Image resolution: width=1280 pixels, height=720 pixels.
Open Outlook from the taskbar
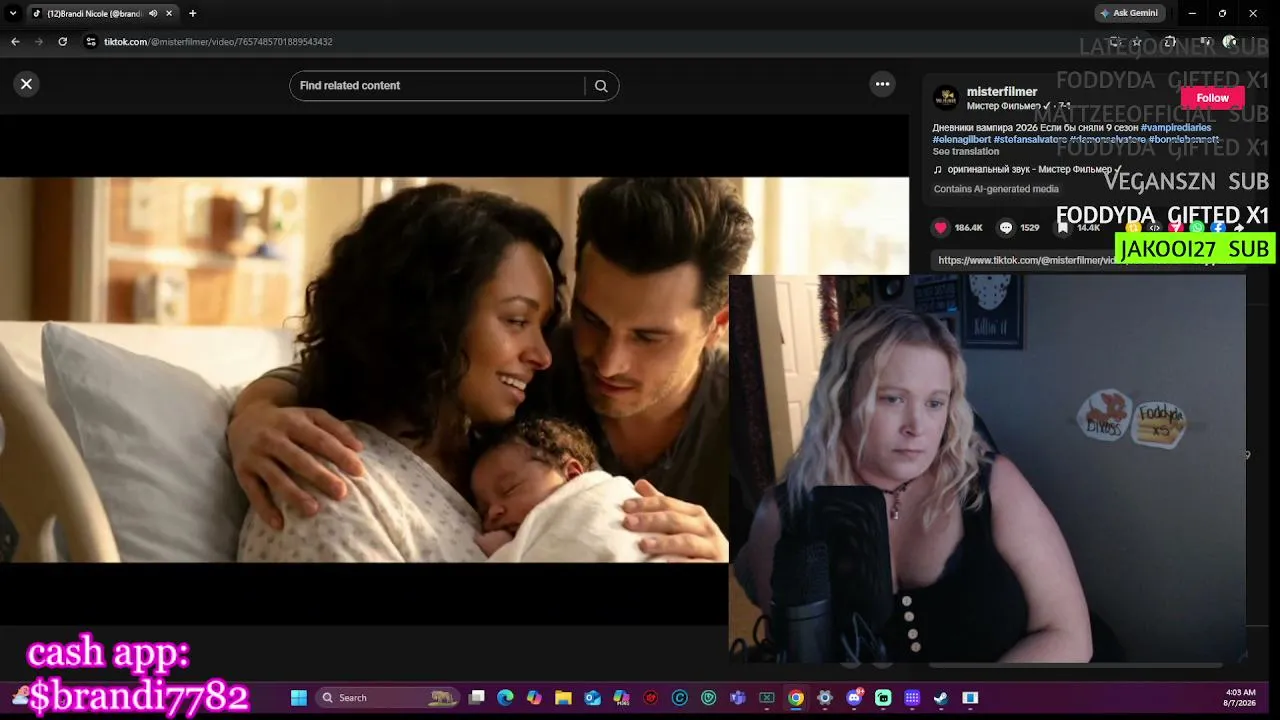[x=592, y=698]
